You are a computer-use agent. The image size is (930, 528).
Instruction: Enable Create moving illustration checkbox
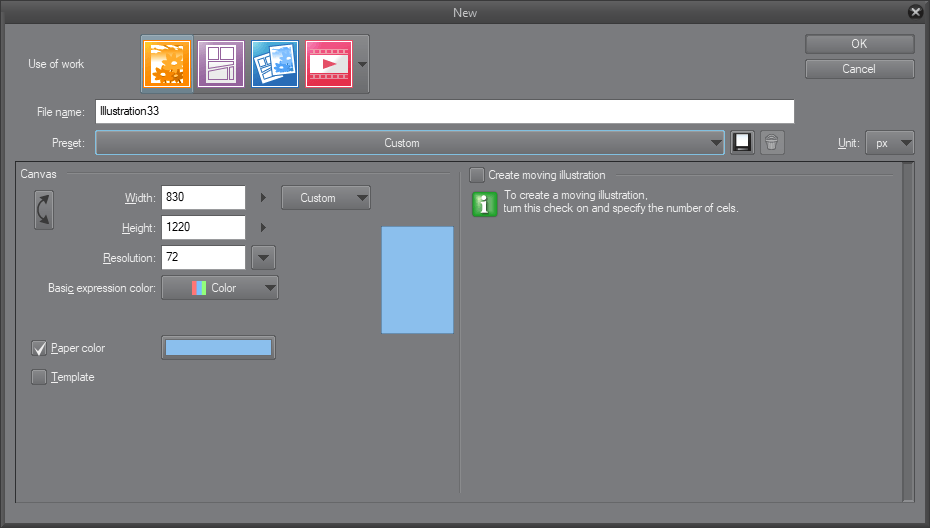pyautogui.click(x=477, y=175)
